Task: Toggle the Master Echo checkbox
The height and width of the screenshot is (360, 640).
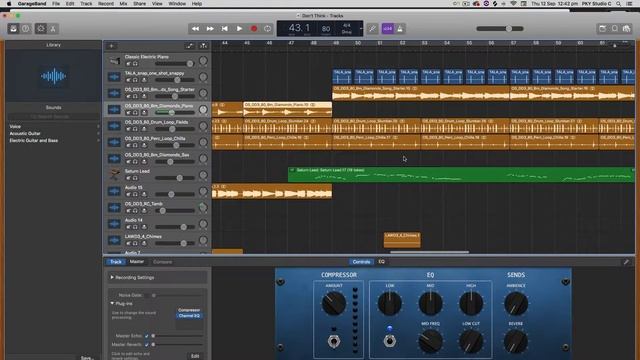Action: coord(147,336)
